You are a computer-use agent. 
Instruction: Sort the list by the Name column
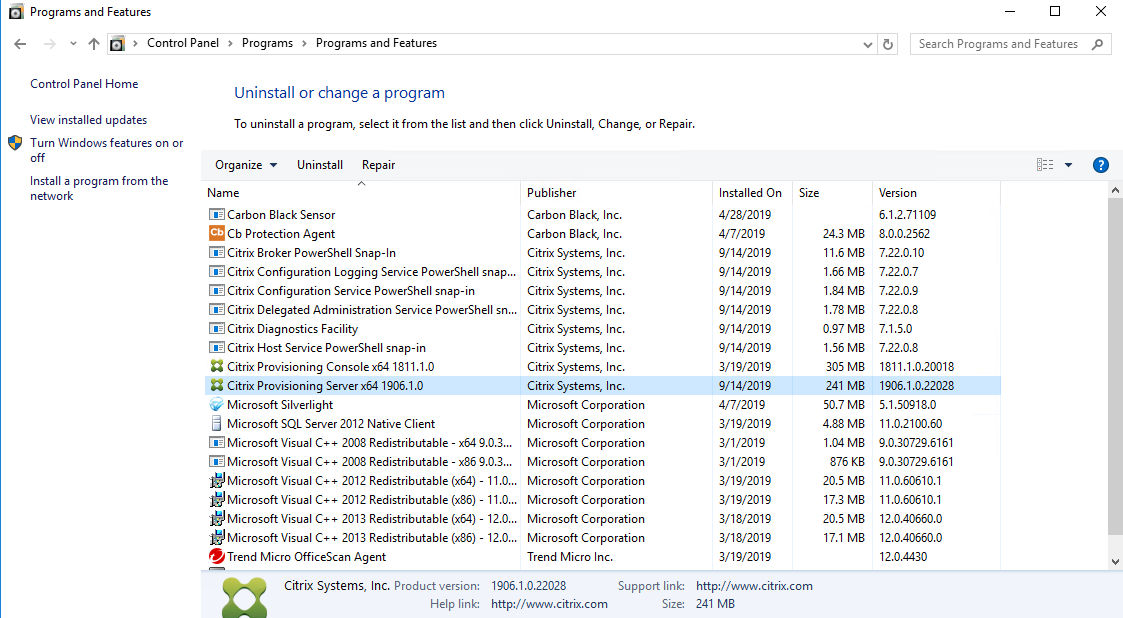click(x=362, y=193)
